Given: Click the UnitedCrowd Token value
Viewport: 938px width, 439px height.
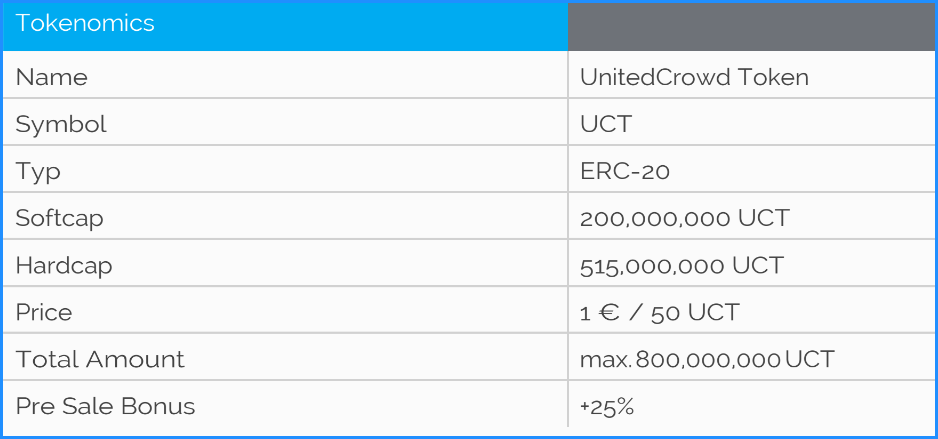Looking at the screenshot, I should [x=694, y=78].
